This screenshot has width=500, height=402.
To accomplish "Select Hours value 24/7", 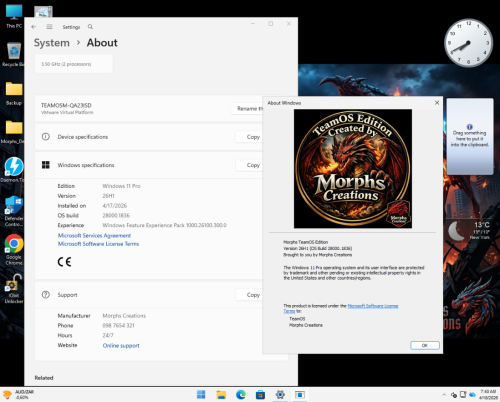I will click(108, 335).
